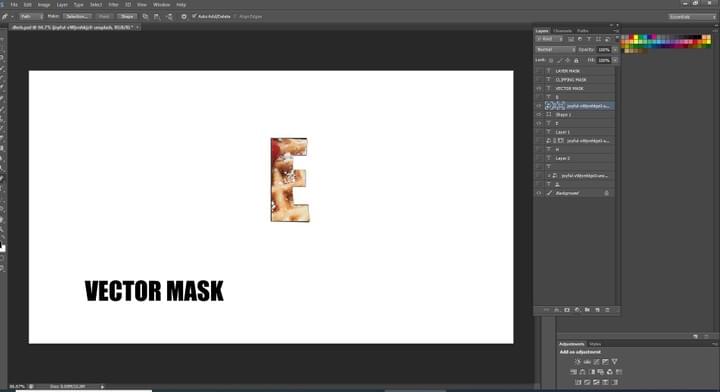Filter layers by type layers
The image size is (720, 392).
point(589,39)
